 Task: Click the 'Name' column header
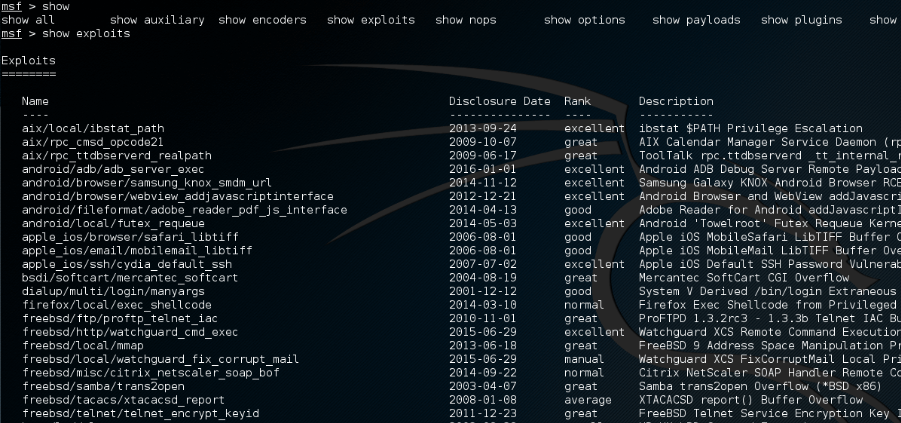point(35,102)
